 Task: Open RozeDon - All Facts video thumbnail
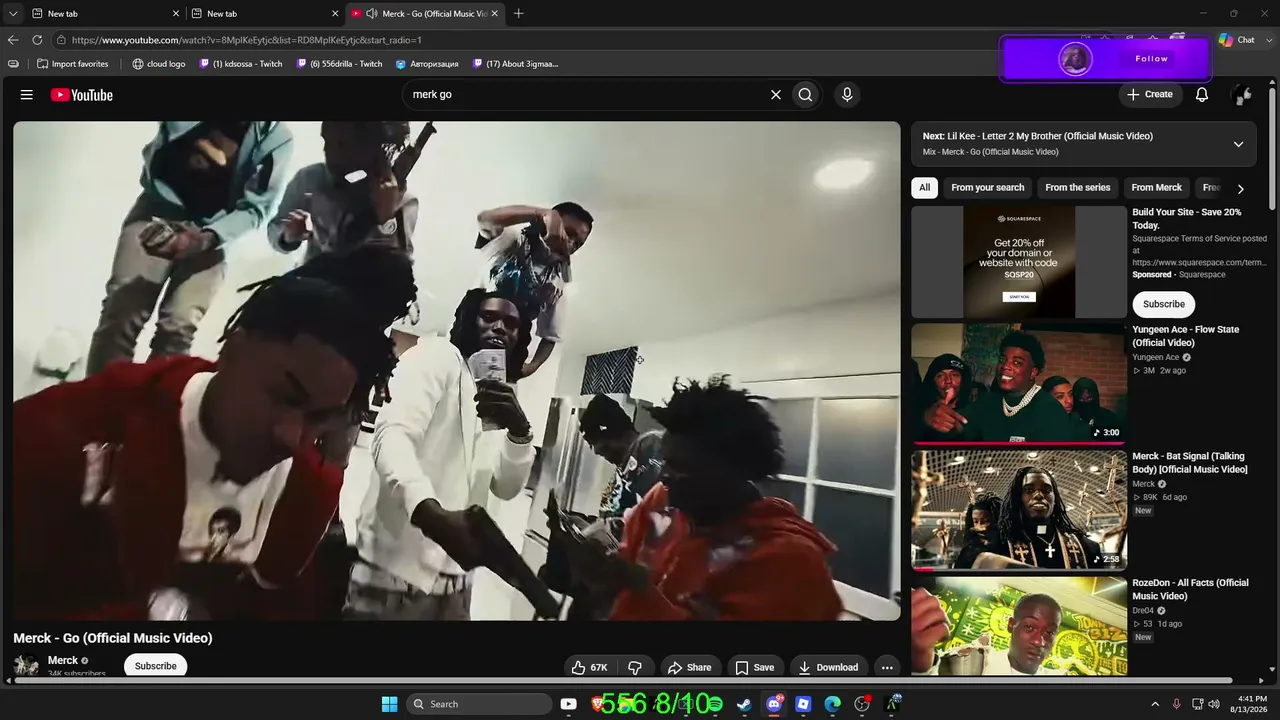1019,626
